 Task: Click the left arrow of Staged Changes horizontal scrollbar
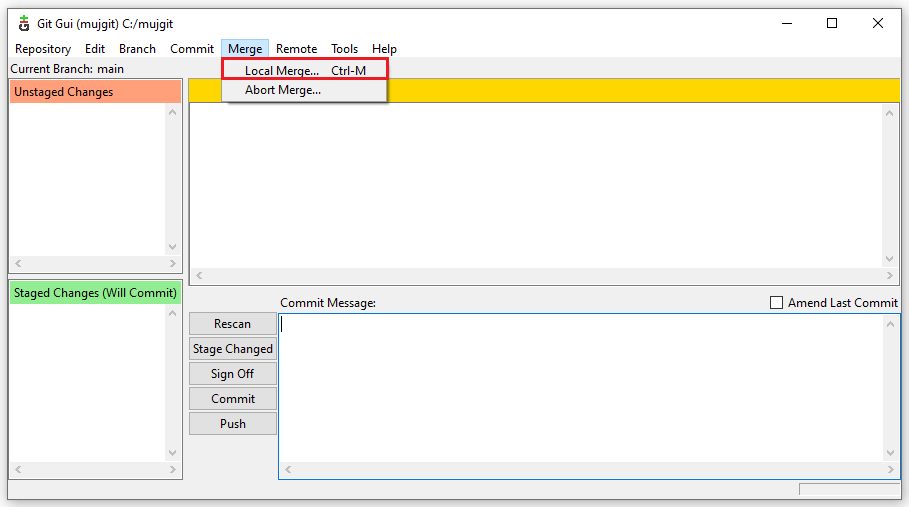(18, 469)
